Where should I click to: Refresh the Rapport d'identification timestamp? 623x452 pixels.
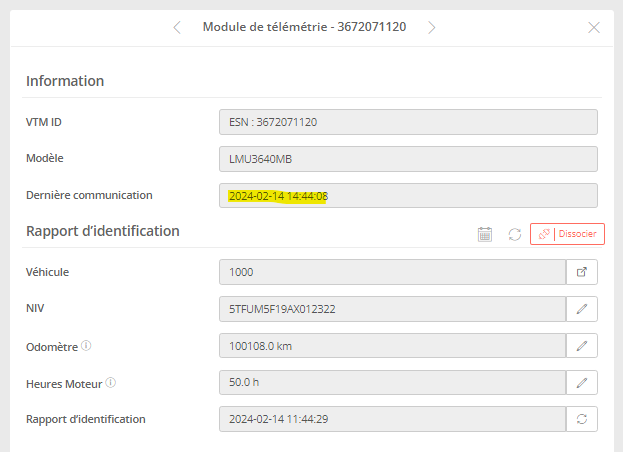coord(582,419)
